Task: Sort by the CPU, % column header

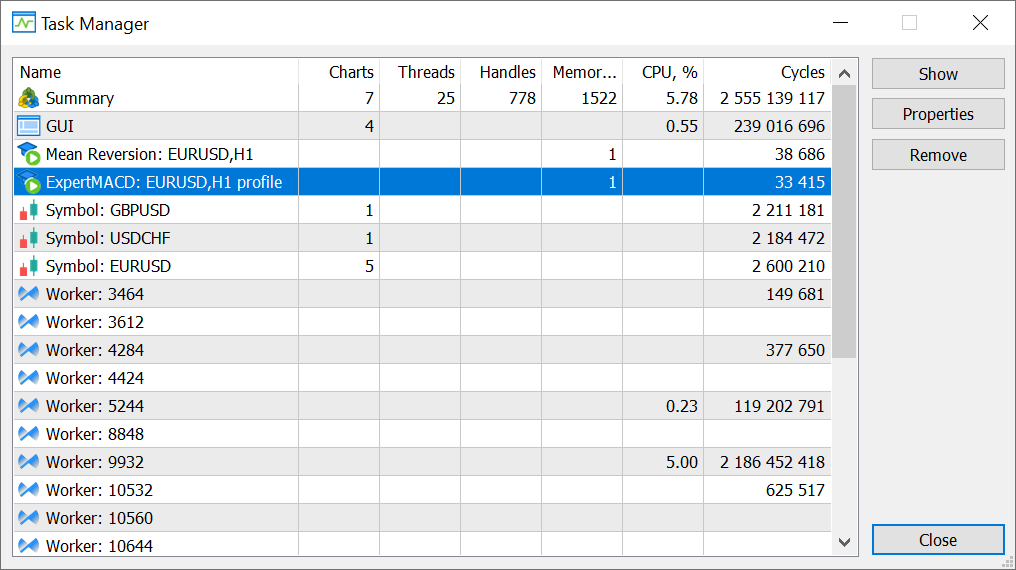Action: (662, 72)
